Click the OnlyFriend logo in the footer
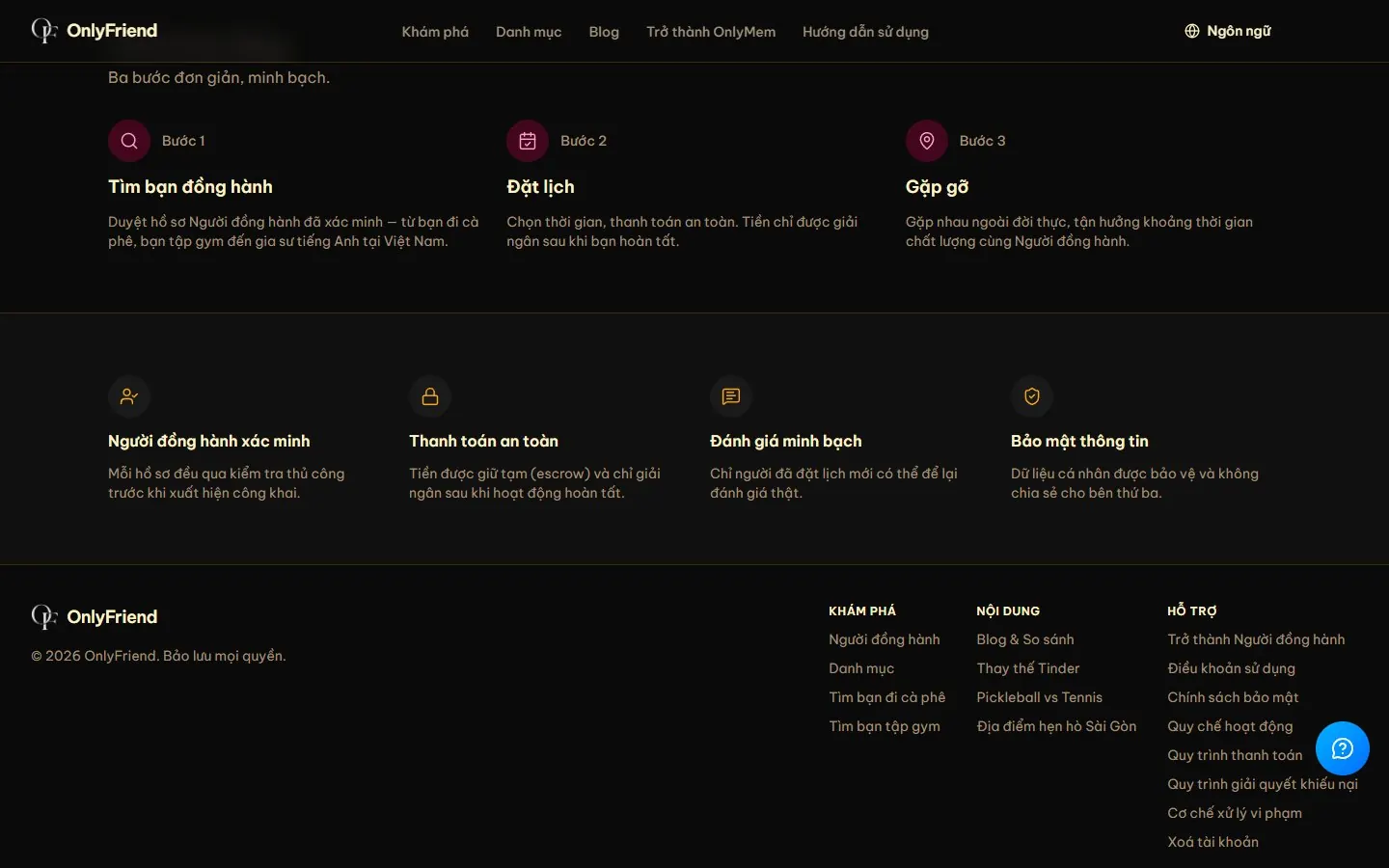The width and height of the screenshot is (1389, 868). [x=95, y=617]
